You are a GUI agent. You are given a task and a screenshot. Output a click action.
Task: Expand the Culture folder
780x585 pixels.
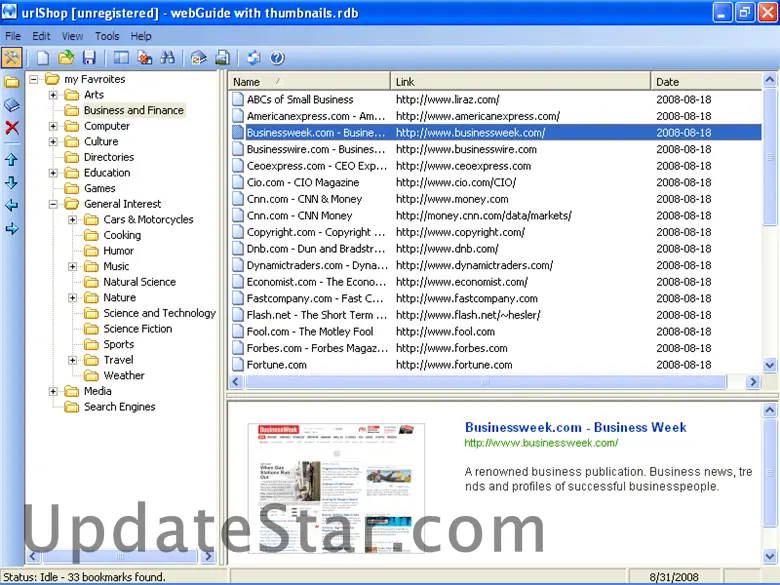[53, 141]
